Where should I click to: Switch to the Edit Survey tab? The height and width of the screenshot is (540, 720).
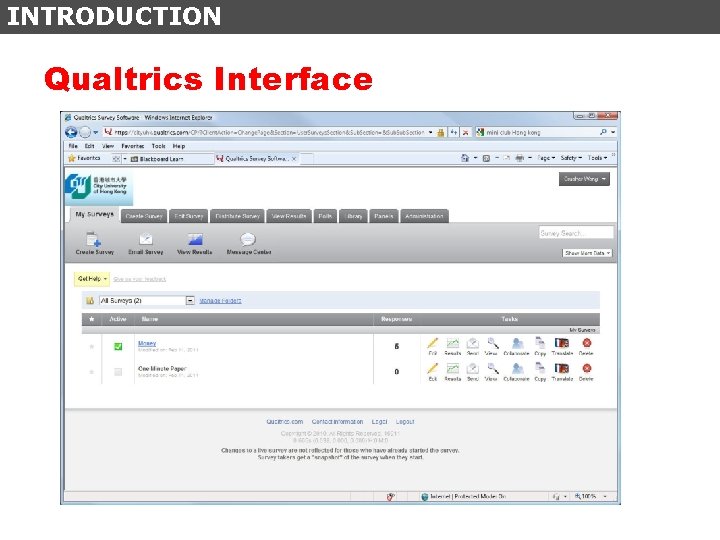pos(188,216)
